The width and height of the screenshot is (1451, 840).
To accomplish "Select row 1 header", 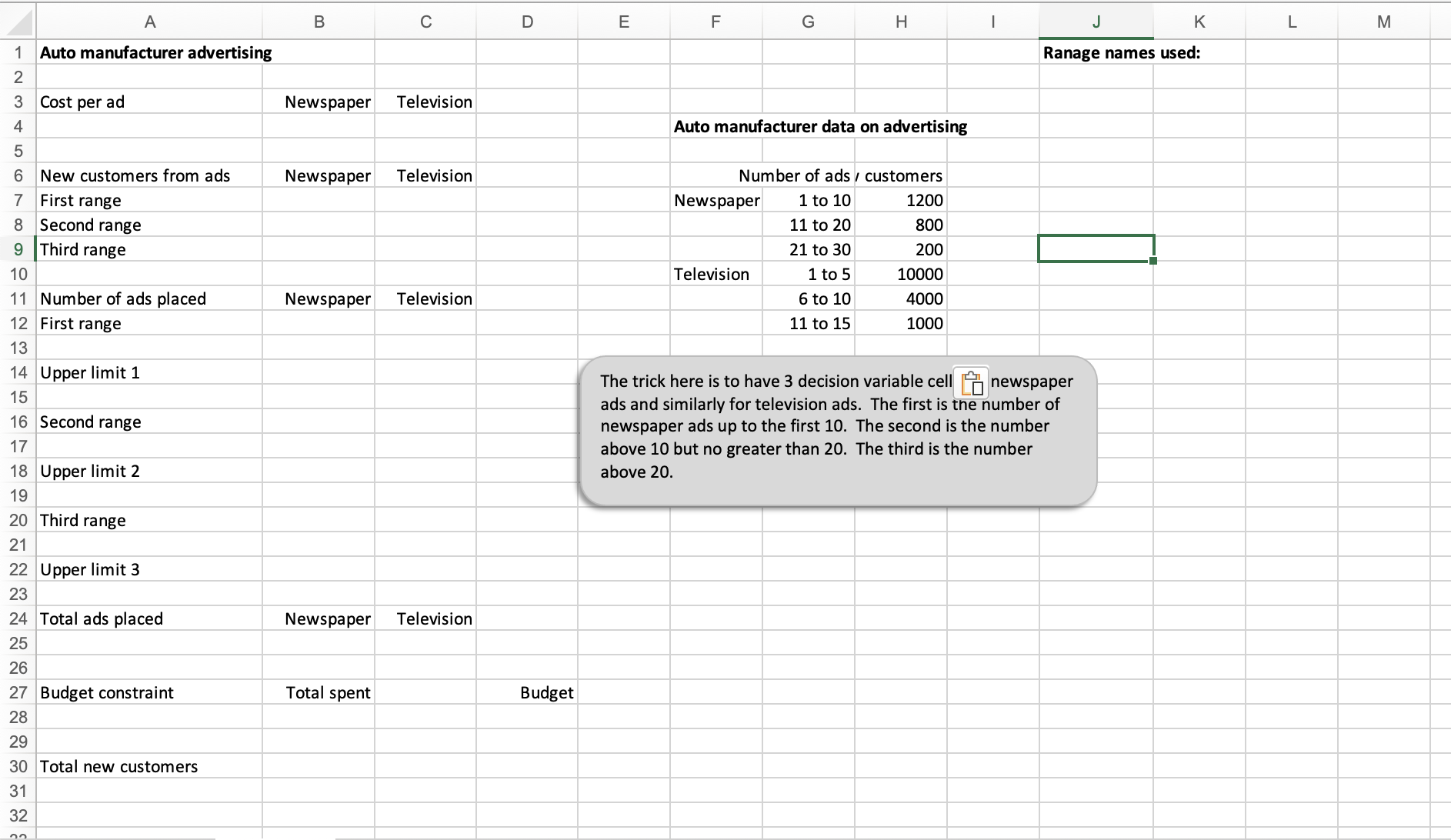I will pos(18,52).
